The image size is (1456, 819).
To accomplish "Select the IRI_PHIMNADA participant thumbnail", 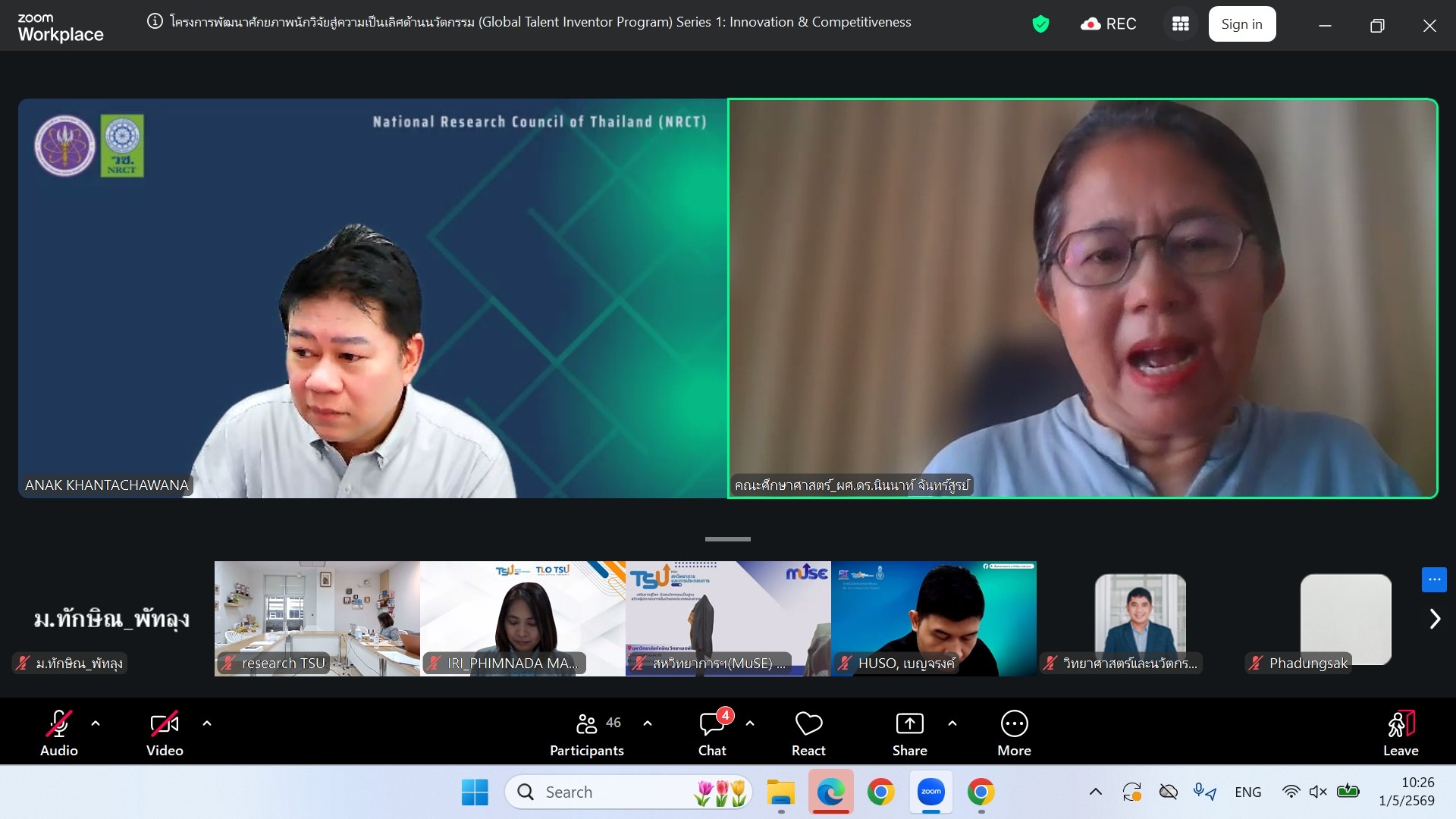I will pyautogui.click(x=522, y=618).
